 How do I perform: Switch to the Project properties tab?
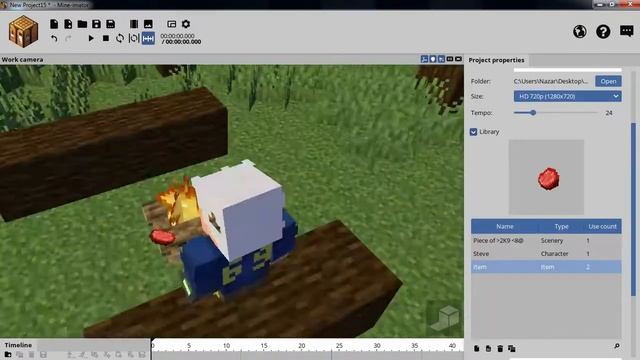[496, 60]
